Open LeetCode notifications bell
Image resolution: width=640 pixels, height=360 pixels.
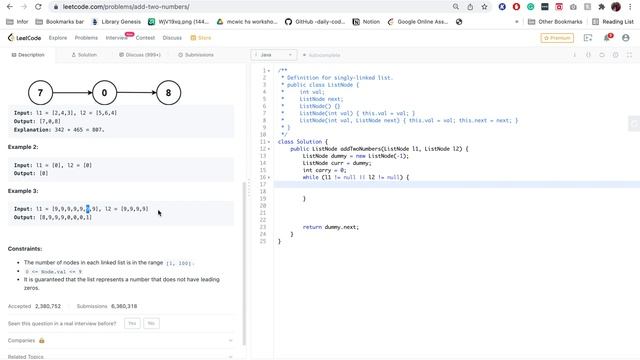point(607,38)
